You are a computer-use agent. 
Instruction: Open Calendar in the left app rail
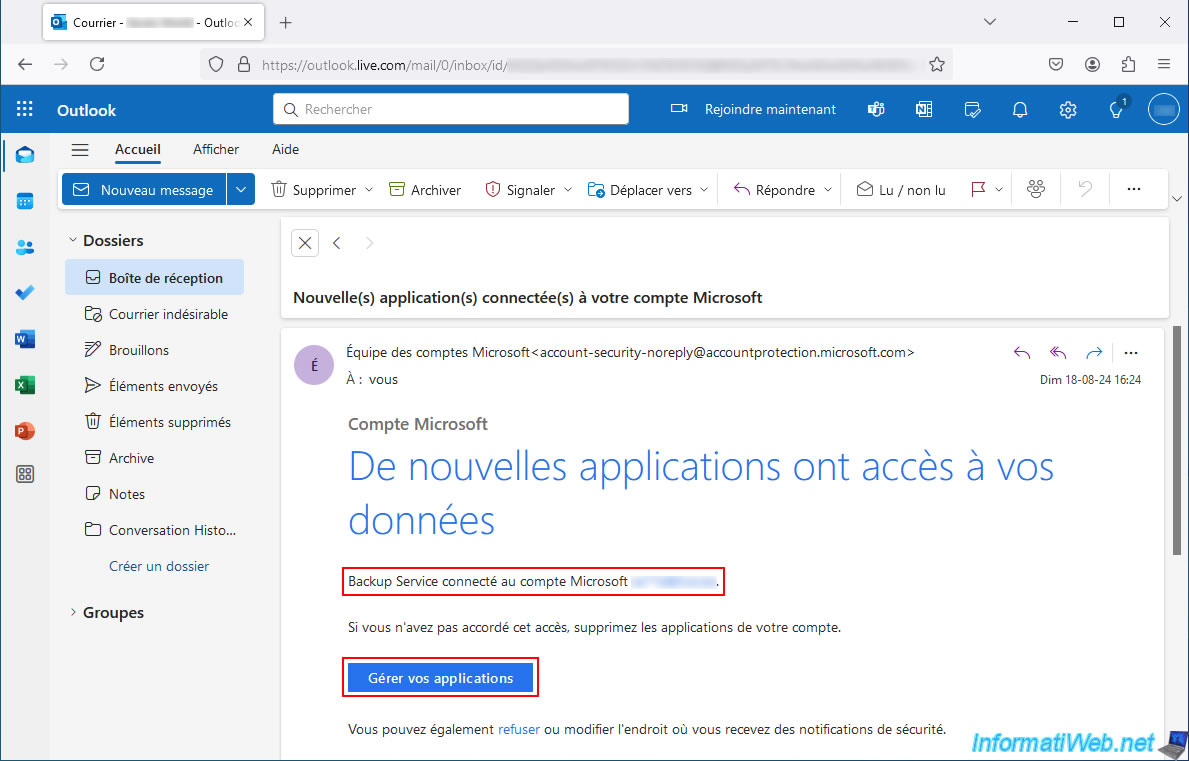pos(25,201)
